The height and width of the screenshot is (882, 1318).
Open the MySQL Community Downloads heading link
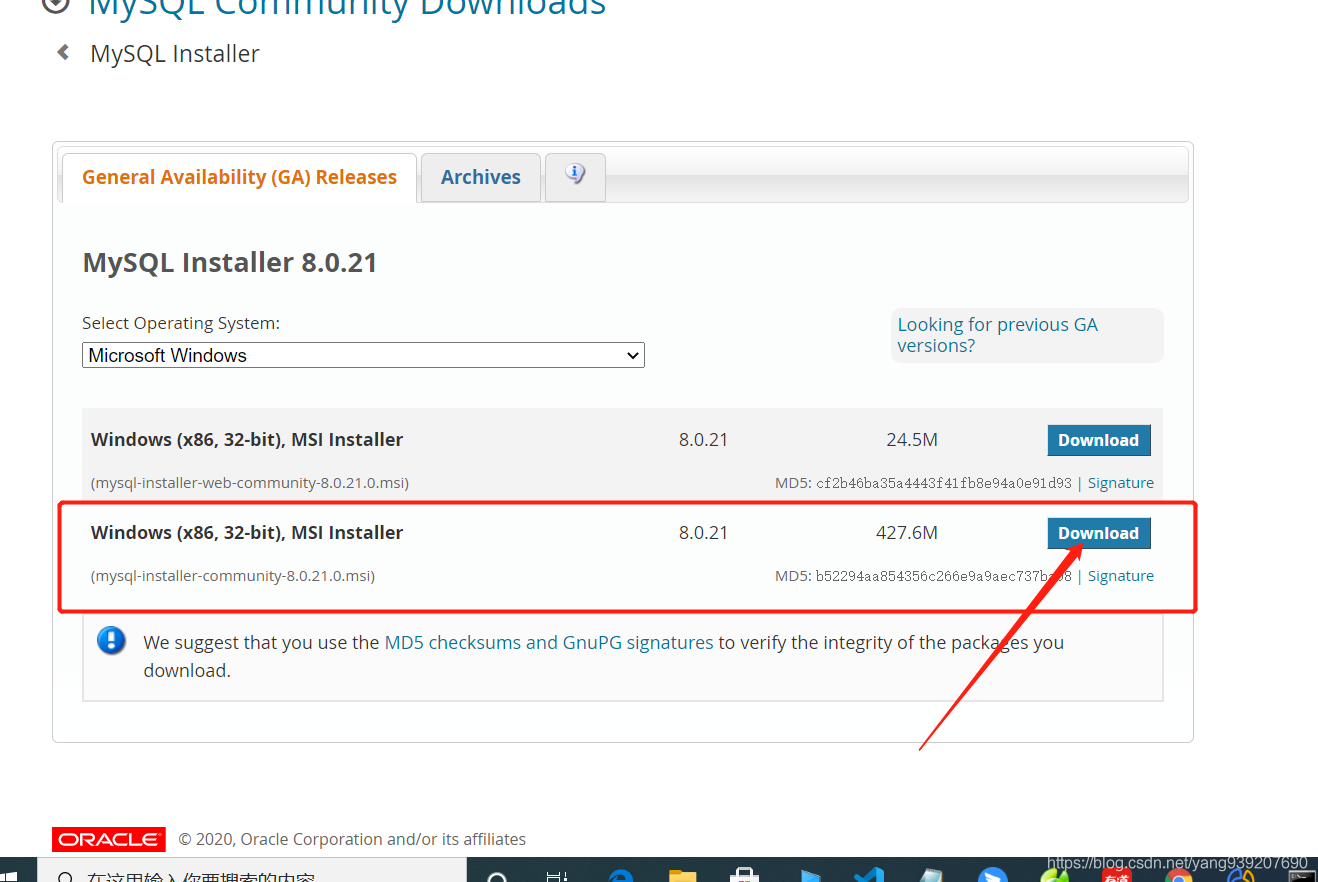(347, 8)
